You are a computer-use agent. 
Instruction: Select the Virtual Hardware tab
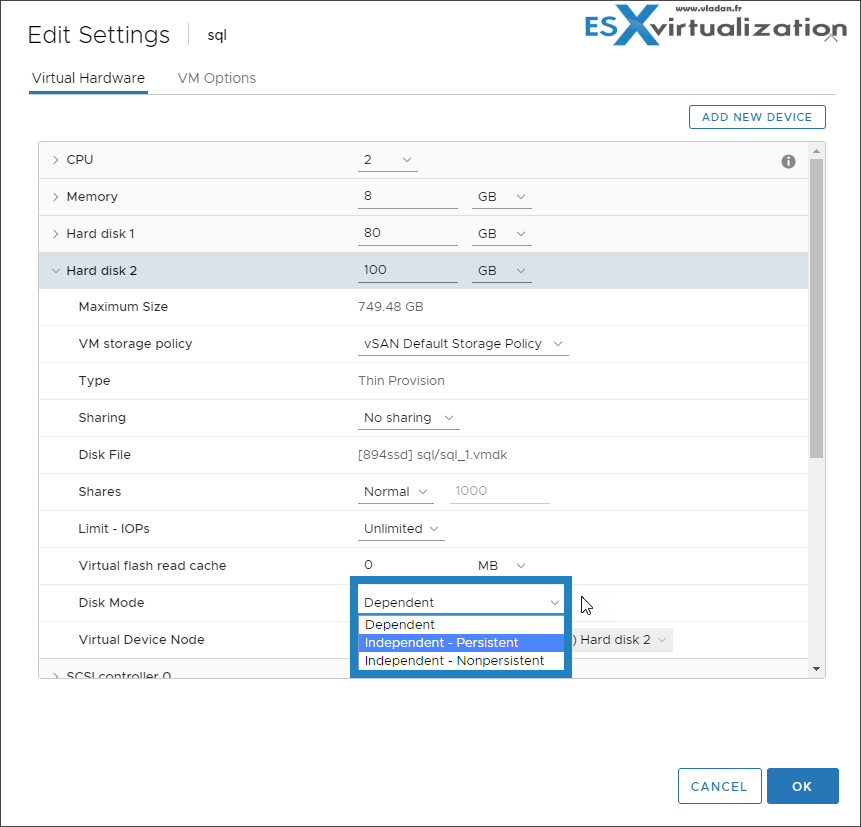[88, 78]
